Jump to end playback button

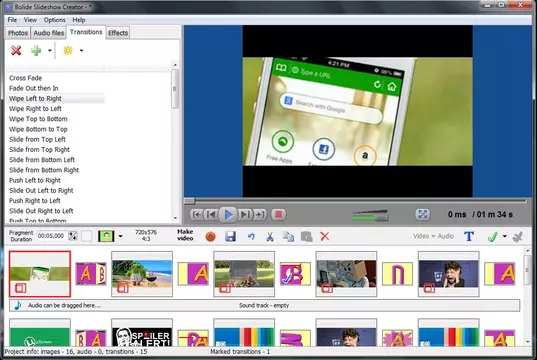[x=260, y=215]
